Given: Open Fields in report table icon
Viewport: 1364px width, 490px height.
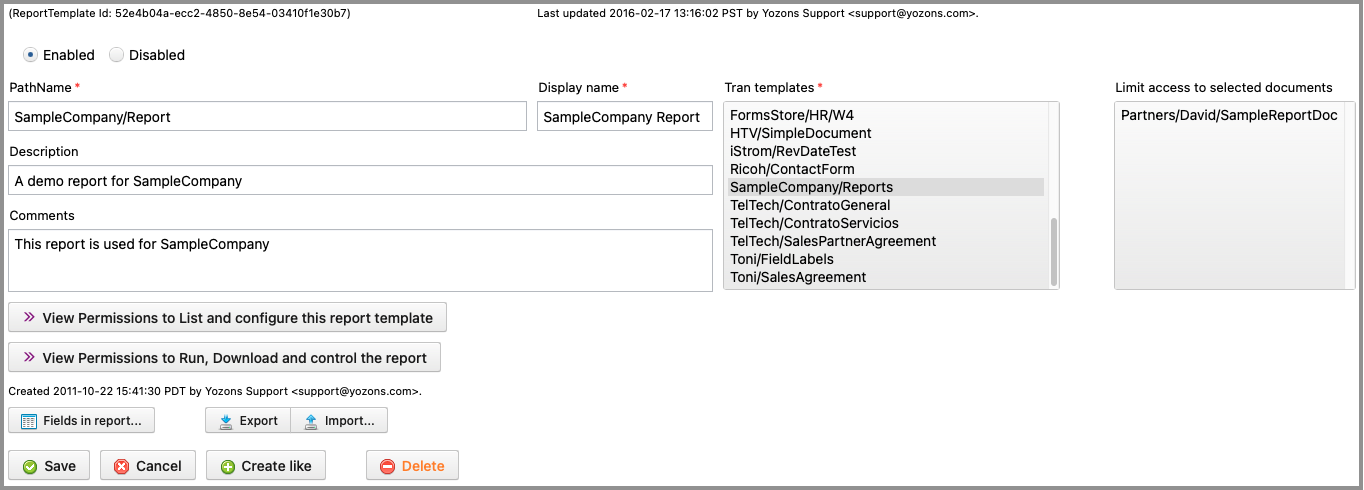Looking at the screenshot, I should [29, 421].
